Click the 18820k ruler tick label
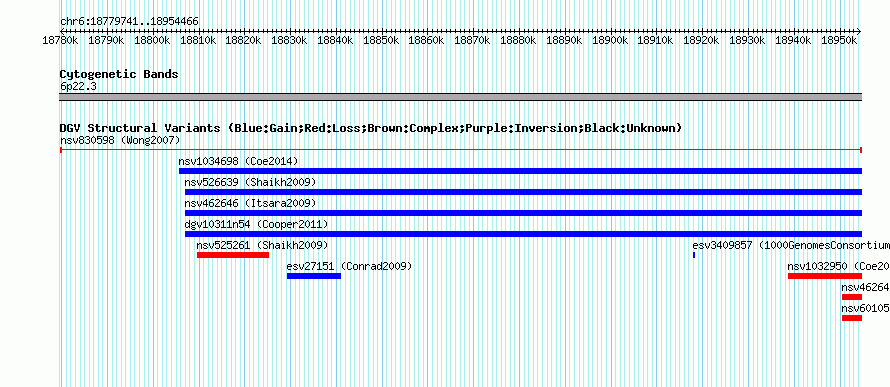Viewport: 890px width, 387px height. coord(244,41)
